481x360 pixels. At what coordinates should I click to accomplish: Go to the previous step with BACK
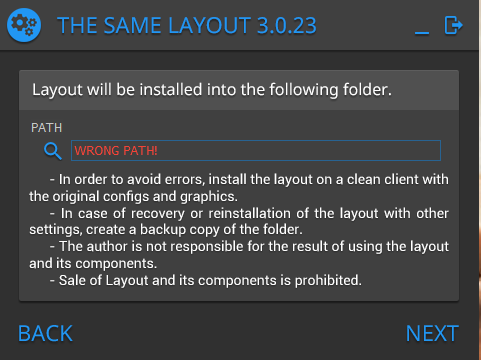coord(45,333)
